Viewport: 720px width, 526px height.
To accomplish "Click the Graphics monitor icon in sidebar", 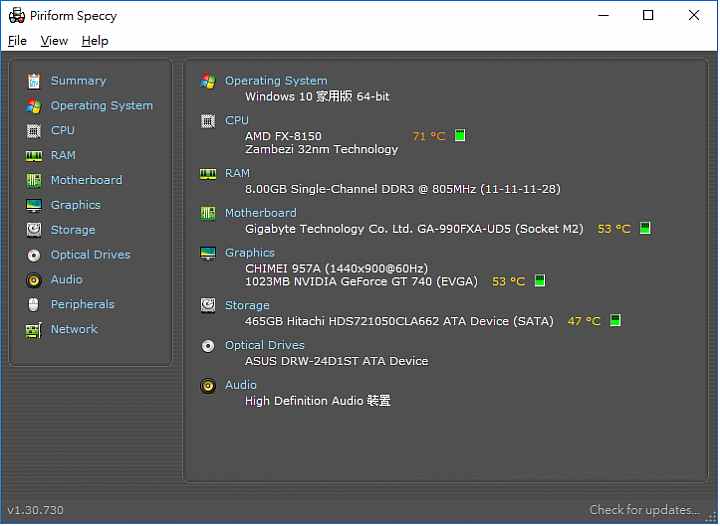I will (34, 206).
